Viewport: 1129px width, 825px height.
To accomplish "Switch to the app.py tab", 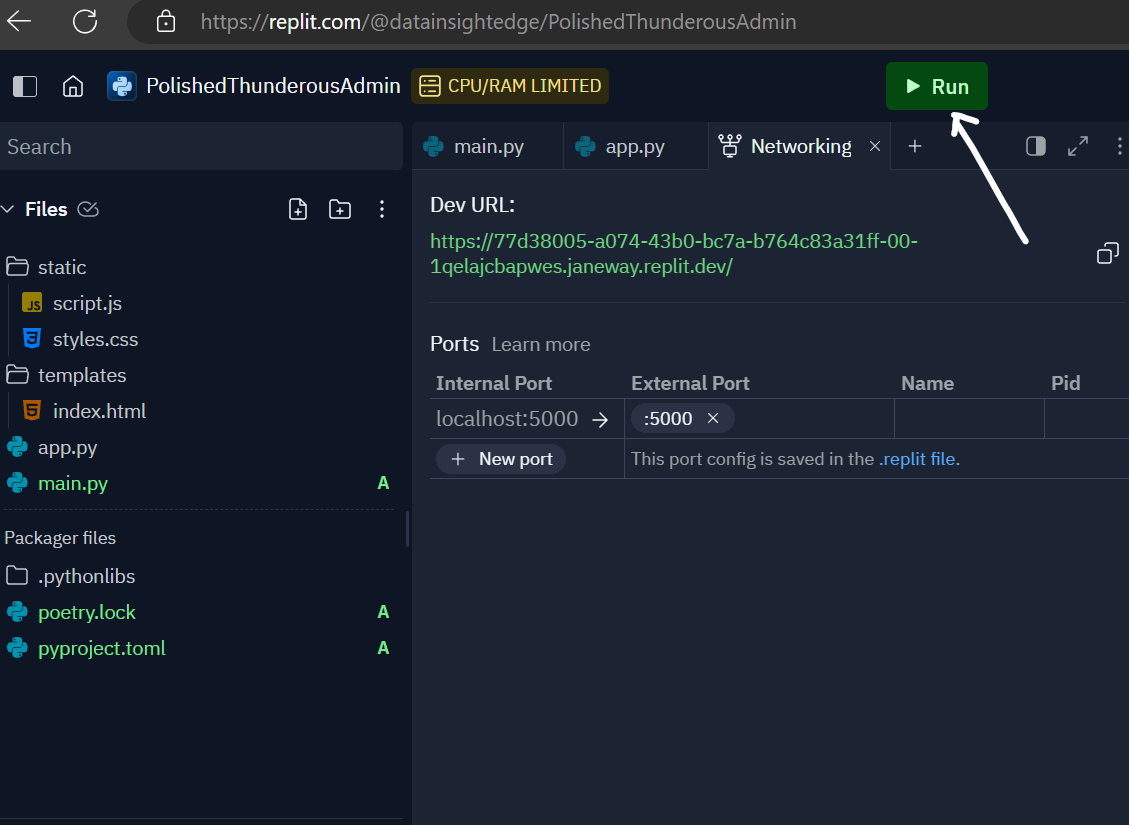I will (x=634, y=146).
